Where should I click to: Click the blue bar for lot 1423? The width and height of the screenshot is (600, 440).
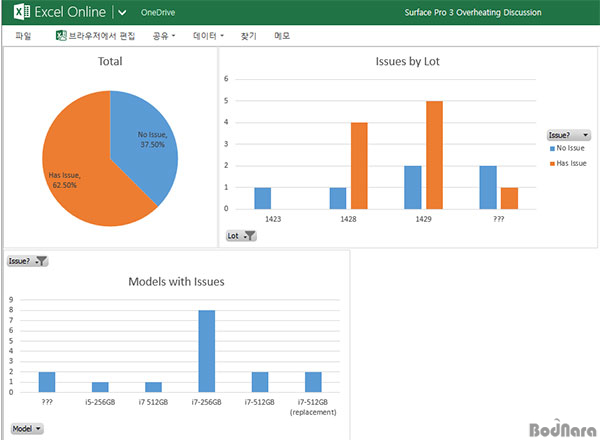pos(262,198)
